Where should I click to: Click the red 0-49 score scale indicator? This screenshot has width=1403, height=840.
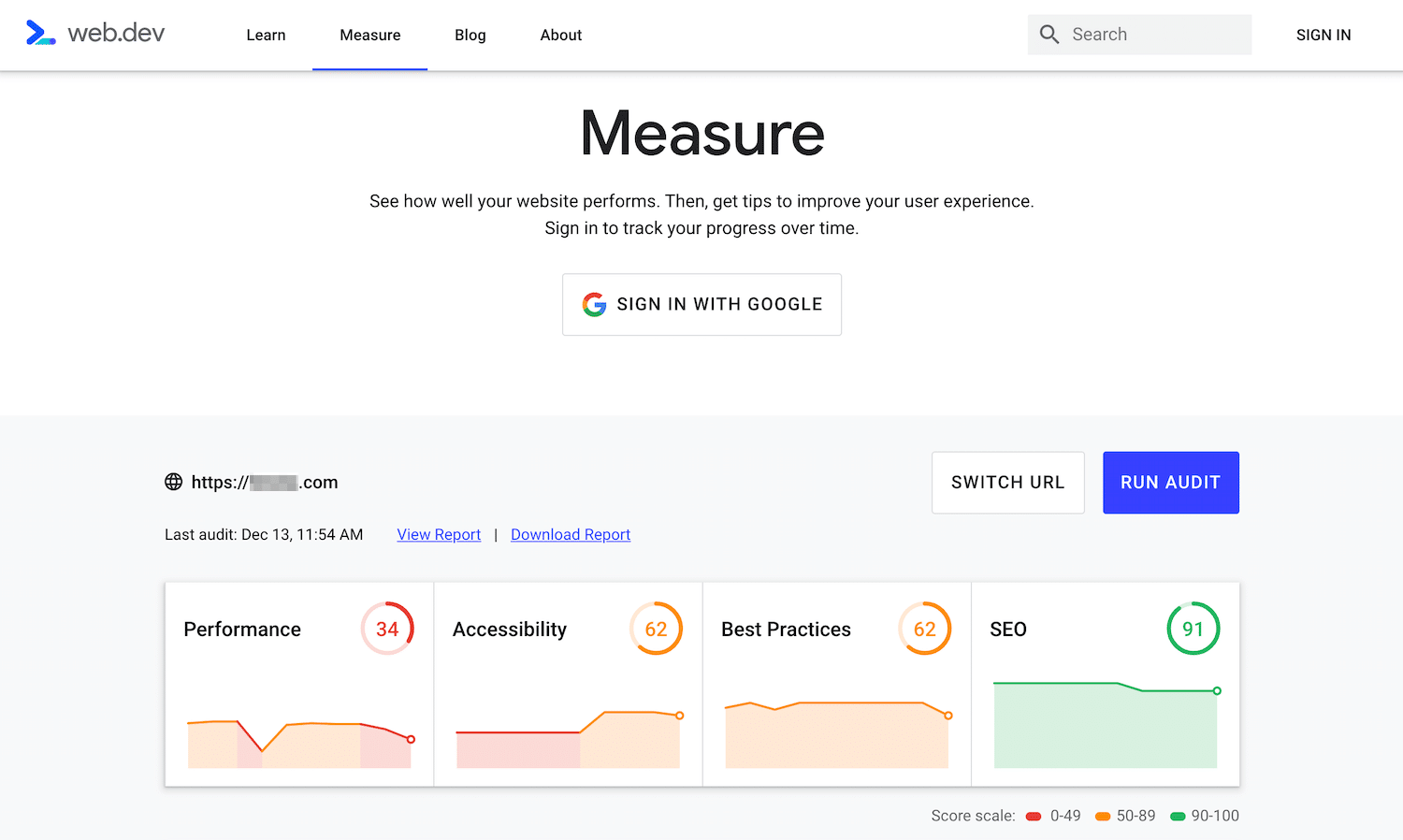pos(1033,816)
